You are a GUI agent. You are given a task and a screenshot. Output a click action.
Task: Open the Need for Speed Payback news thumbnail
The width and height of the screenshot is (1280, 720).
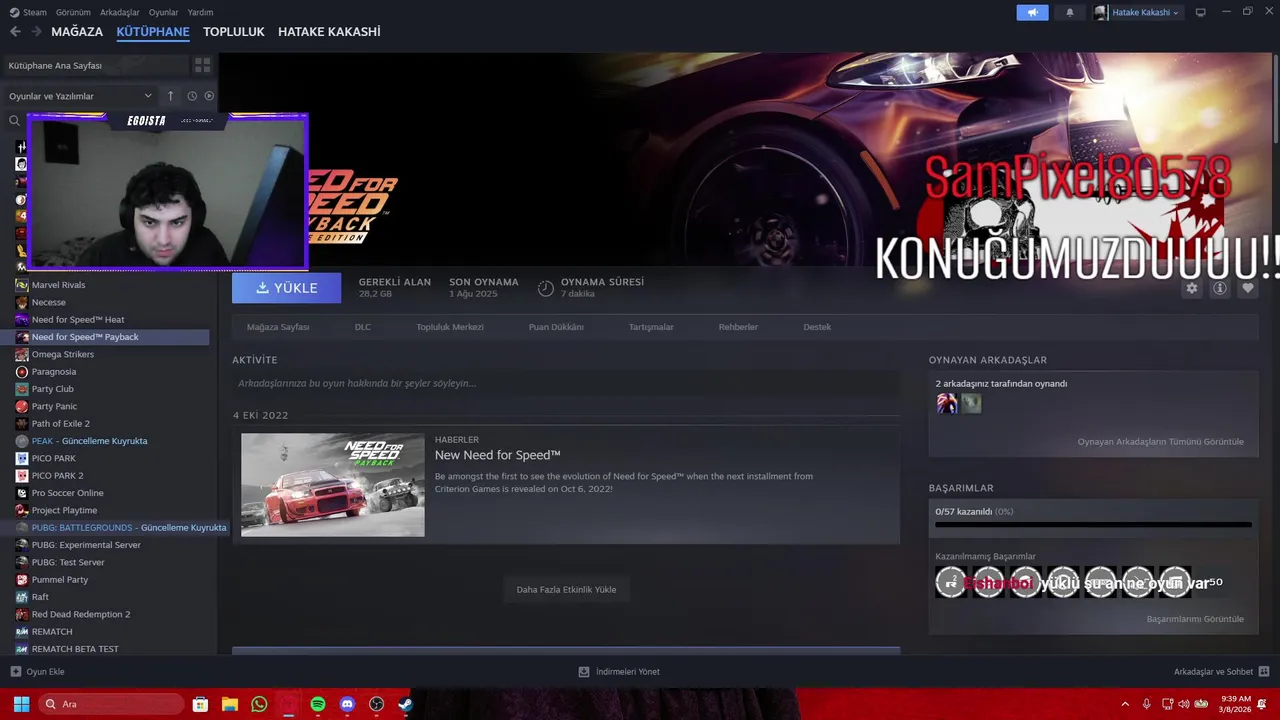click(333, 485)
